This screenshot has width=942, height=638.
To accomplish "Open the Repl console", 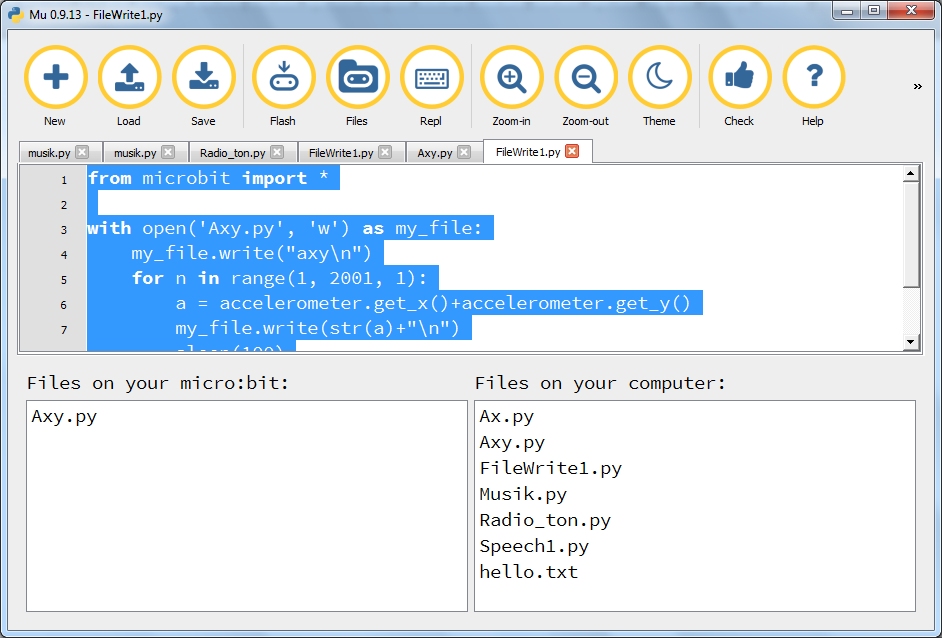I will click(x=431, y=78).
